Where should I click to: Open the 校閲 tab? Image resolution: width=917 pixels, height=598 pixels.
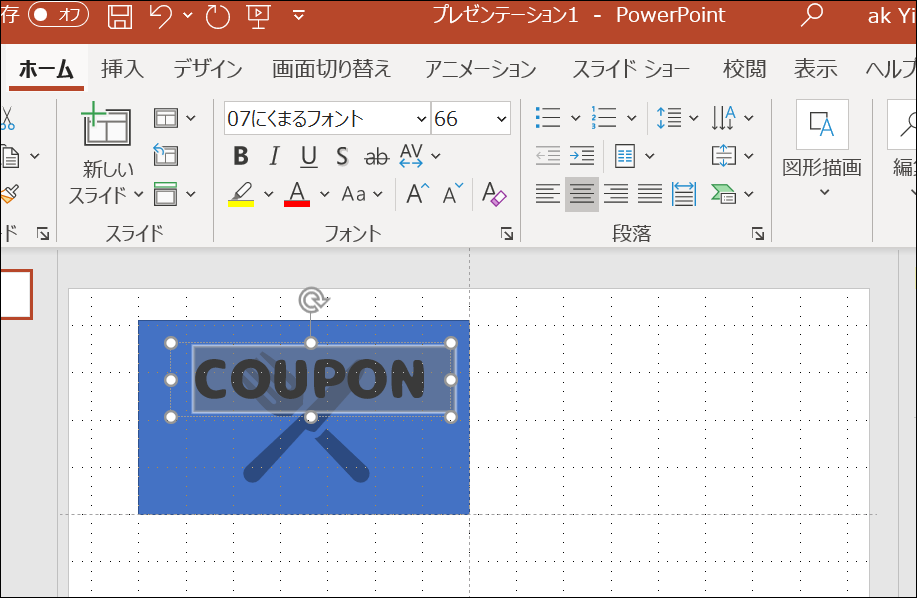[744, 69]
